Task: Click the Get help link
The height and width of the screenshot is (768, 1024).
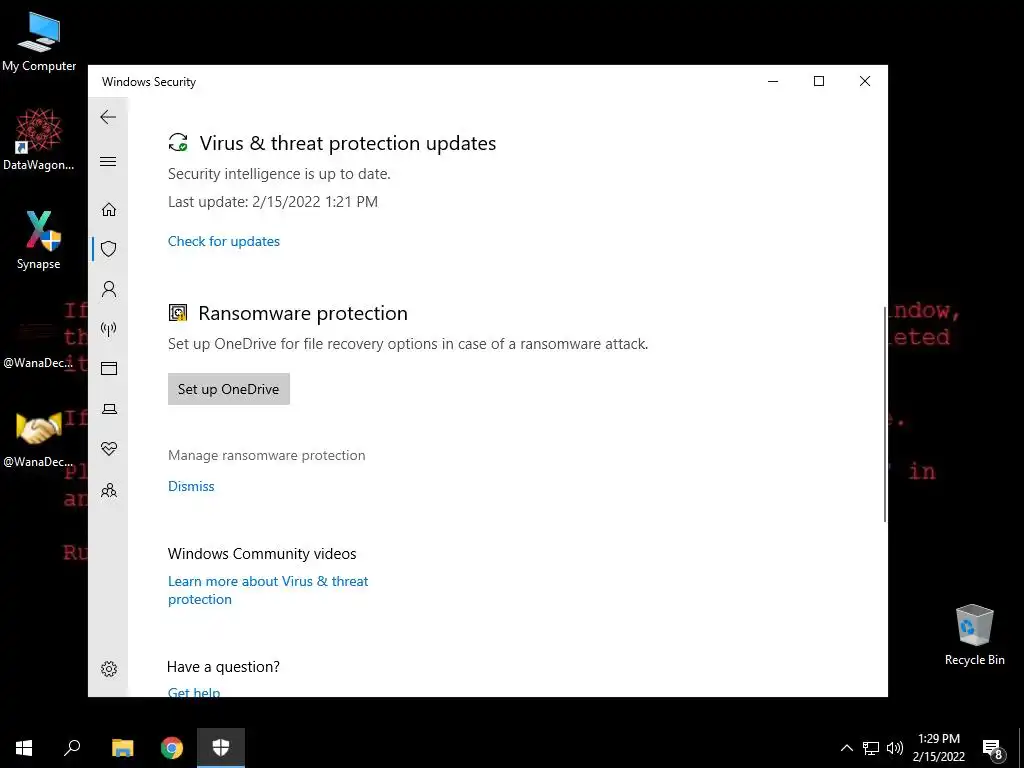Action: (194, 692)
